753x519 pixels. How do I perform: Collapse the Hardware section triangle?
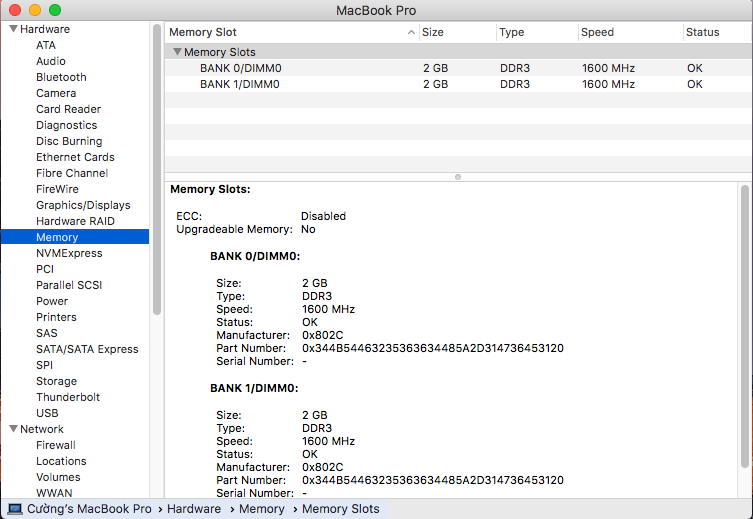(x=13, y=29)
